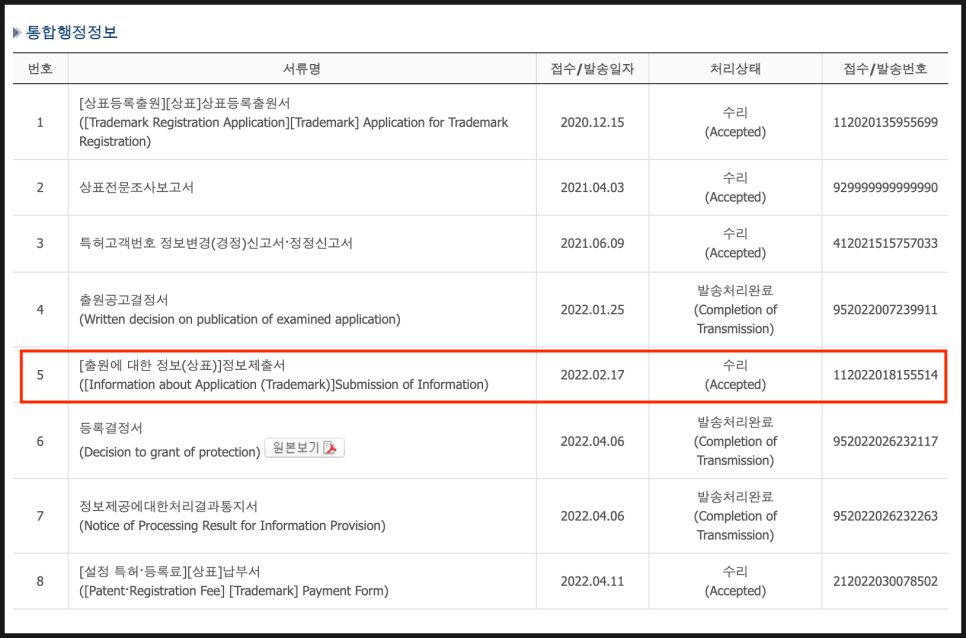Select the 접수/발송일자 column header

click(592, 68)
